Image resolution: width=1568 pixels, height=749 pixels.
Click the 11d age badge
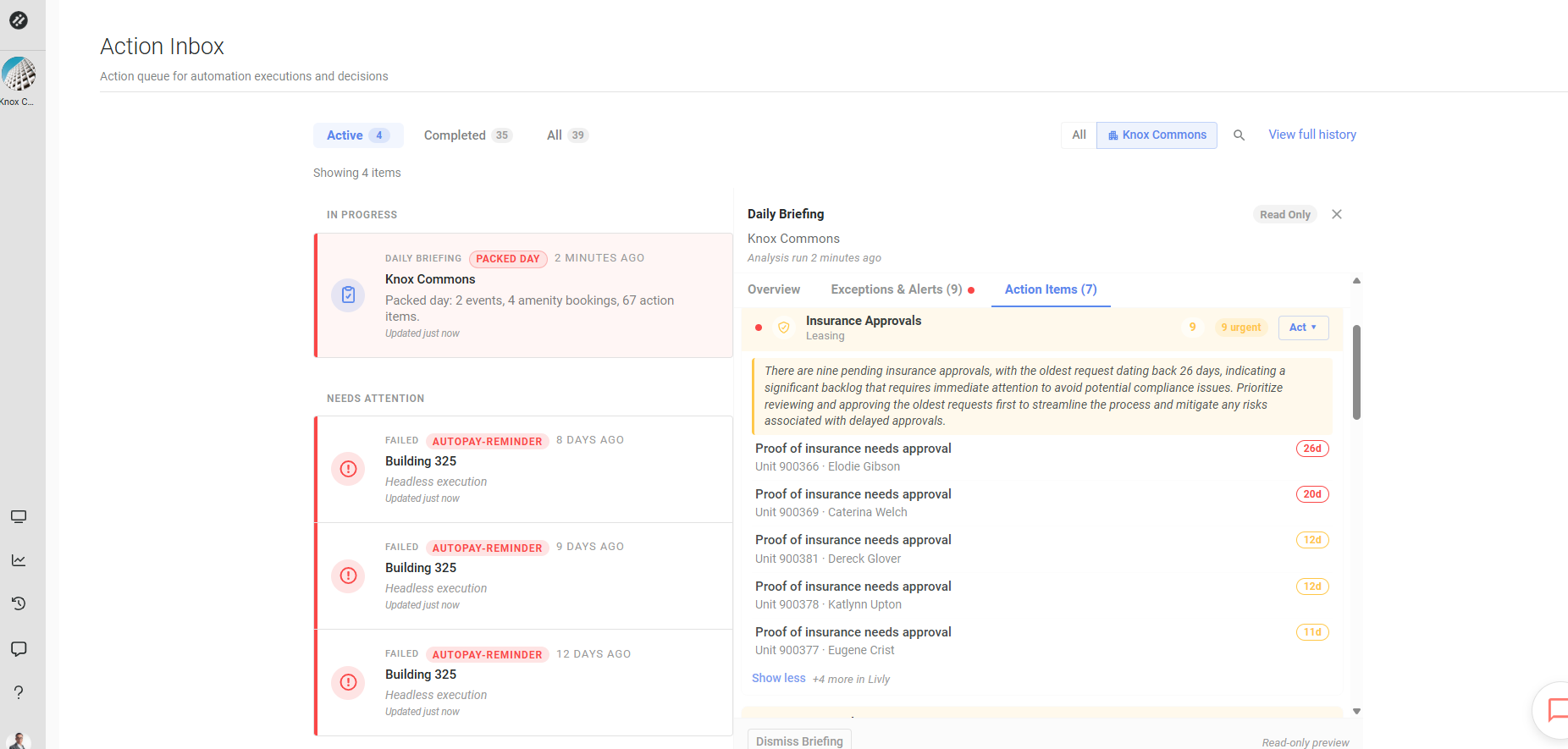(x=1312, y=632)
